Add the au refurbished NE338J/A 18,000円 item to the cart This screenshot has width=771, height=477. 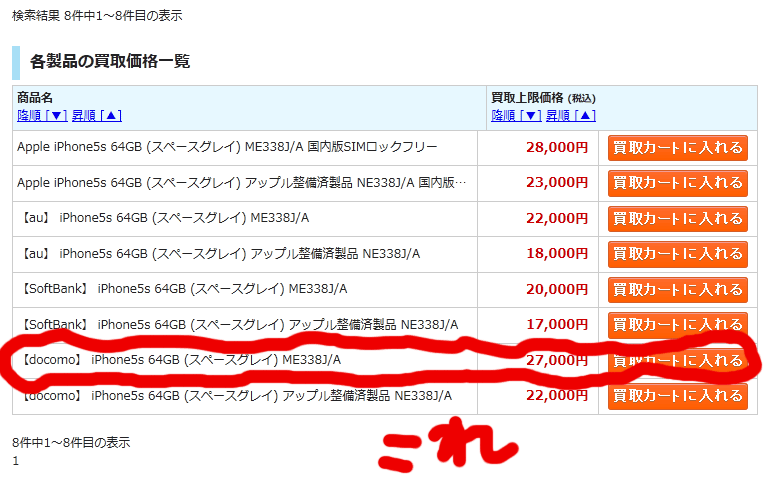678,254
